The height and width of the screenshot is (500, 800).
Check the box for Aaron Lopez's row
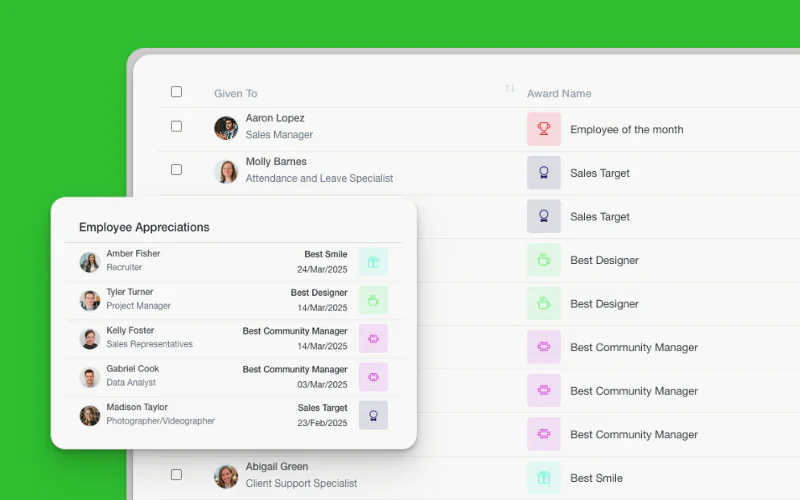(x=177, y=126)
